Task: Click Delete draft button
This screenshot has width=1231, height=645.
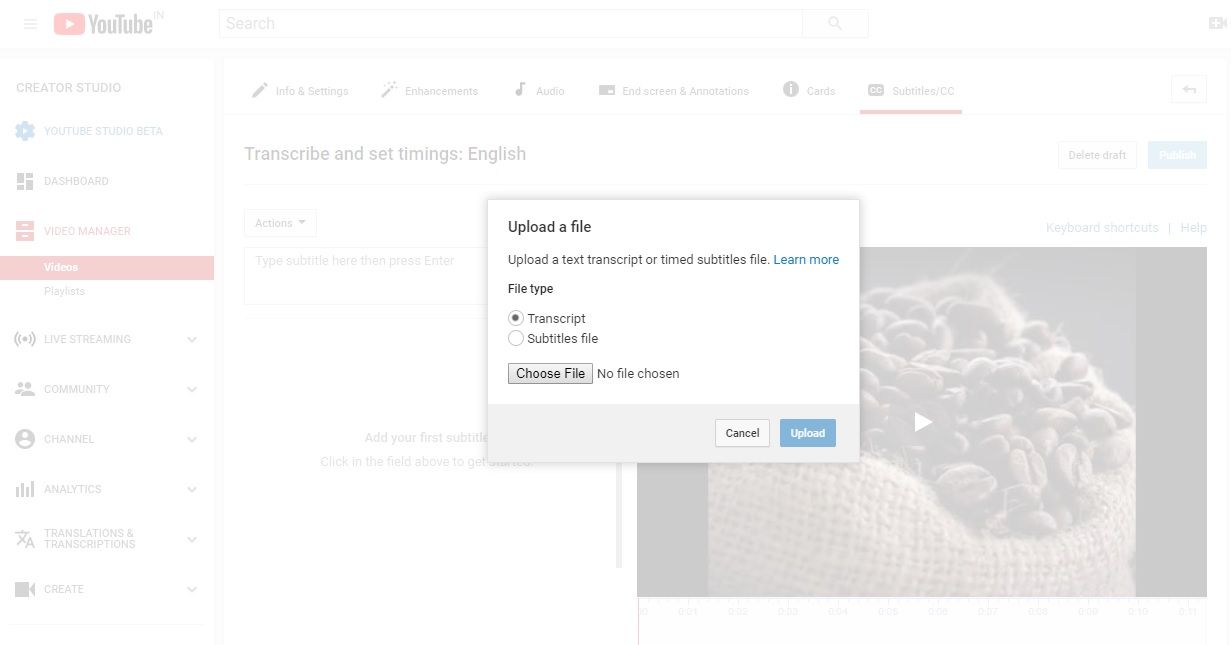Action: coord(1097,155)
